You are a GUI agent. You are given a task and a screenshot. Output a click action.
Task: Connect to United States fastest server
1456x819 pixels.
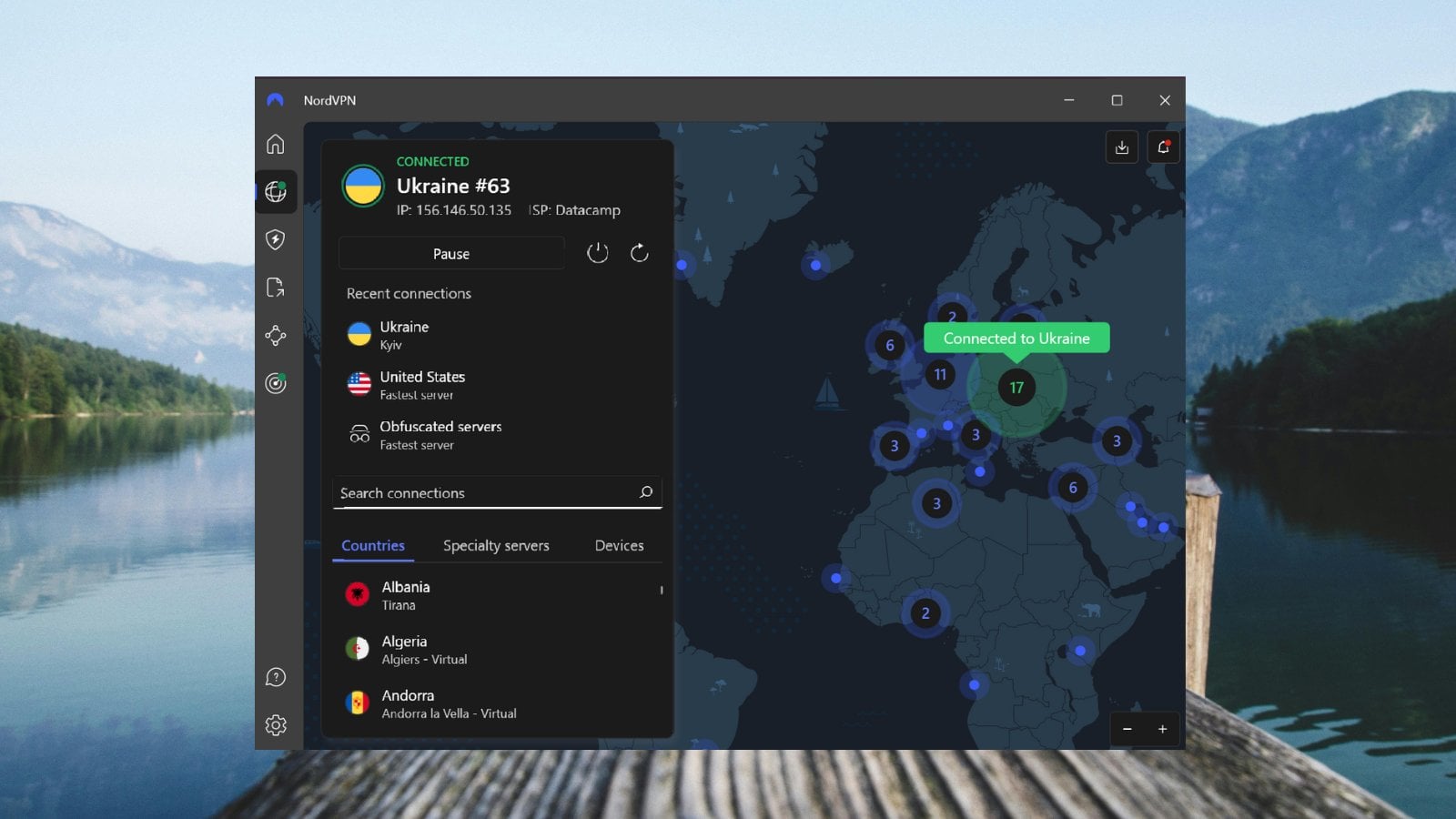click(x=421, y=384)
